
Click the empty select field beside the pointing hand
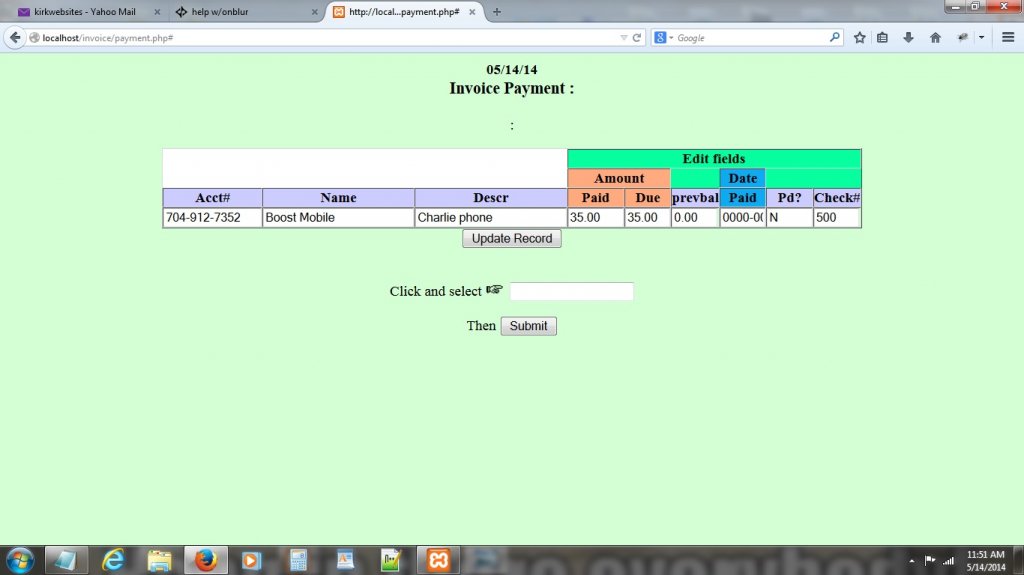tap(571, 291)
